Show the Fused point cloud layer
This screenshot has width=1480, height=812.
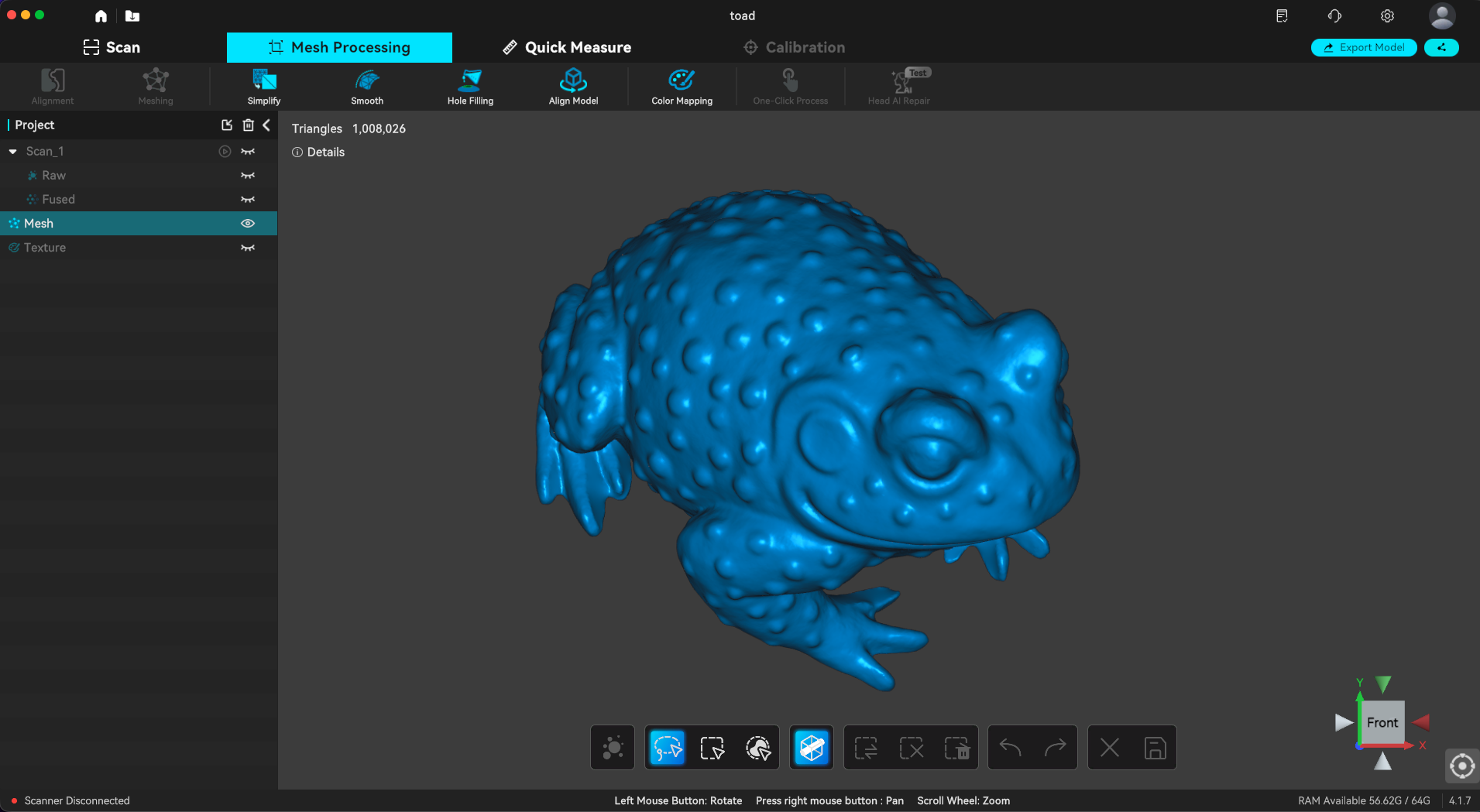point(248,200)
